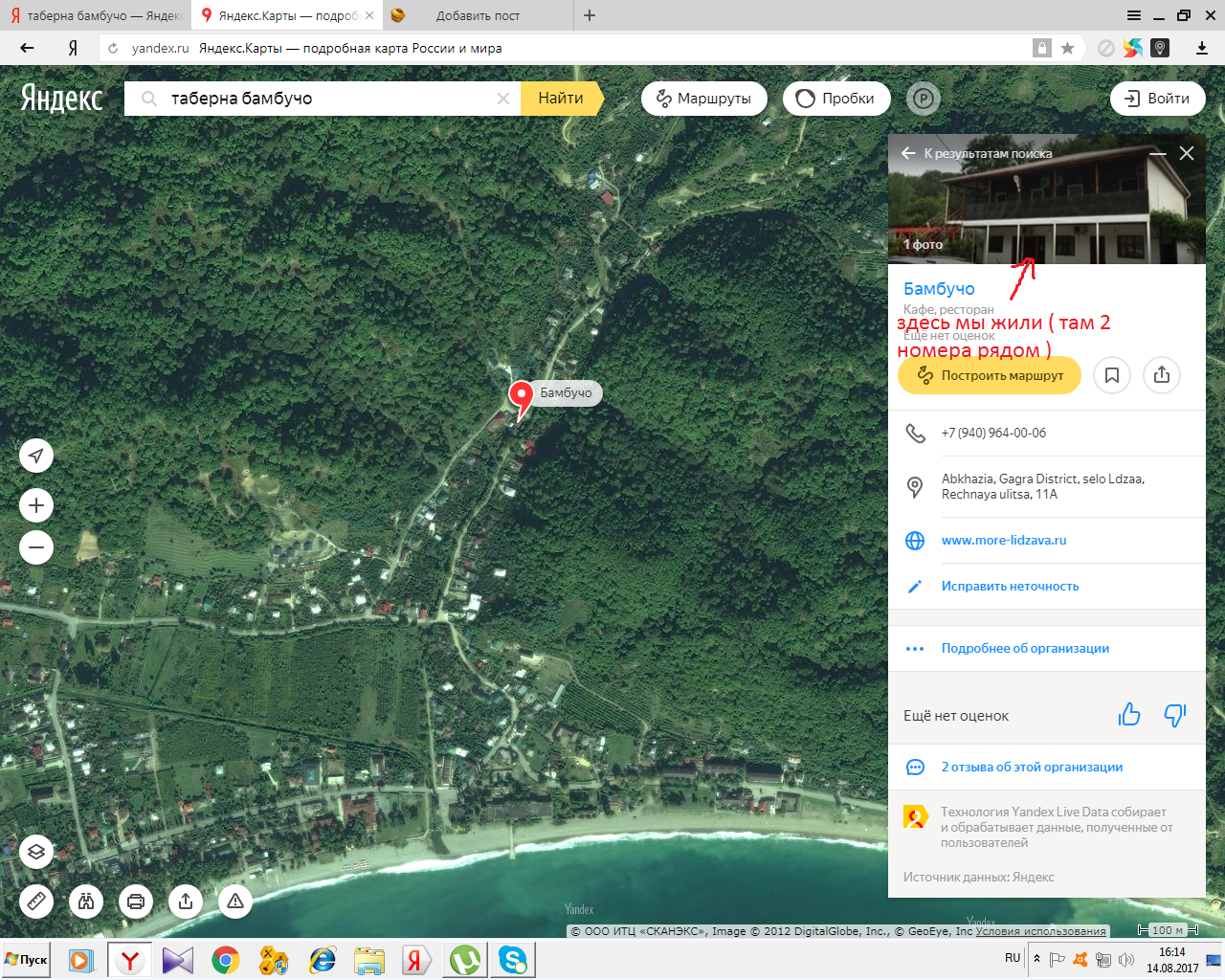
Task: Switch to the таберна бамбучо browser tab
Action: pos(96,15)
